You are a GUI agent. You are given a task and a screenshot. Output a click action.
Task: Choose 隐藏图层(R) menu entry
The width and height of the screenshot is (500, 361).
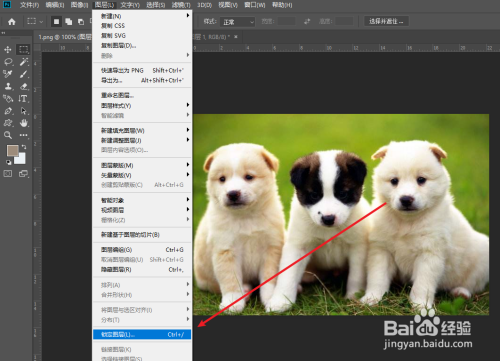pos(142,269)
